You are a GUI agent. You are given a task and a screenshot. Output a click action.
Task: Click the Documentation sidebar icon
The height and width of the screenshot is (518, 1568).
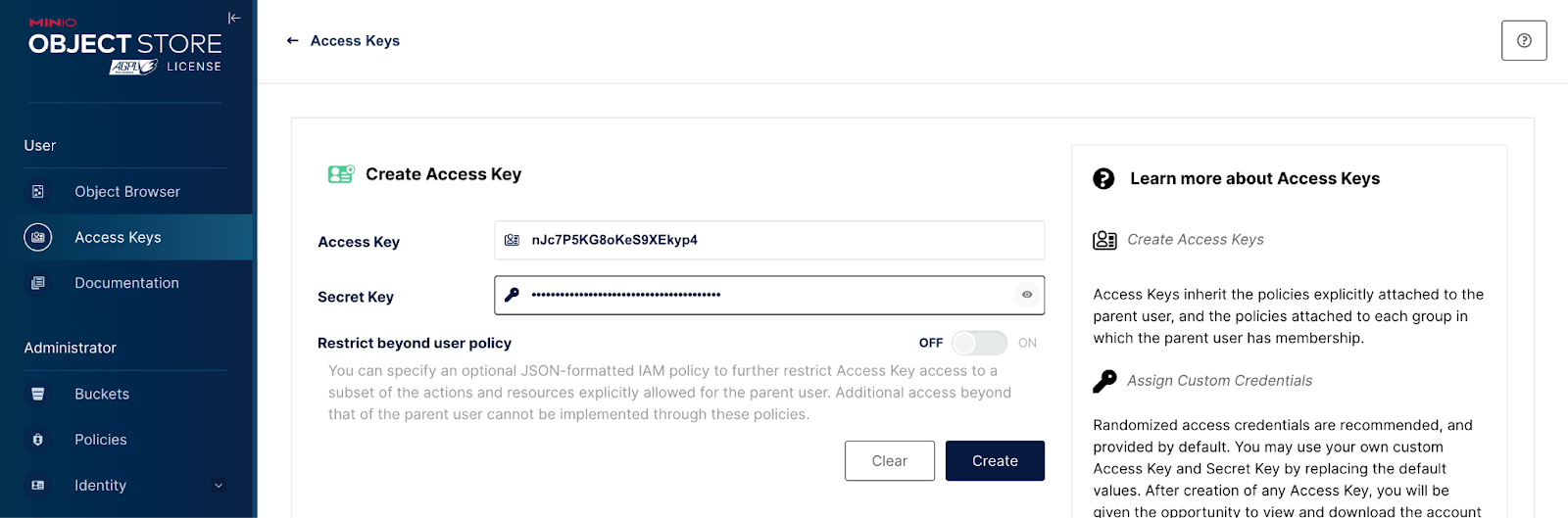point(38,283)
